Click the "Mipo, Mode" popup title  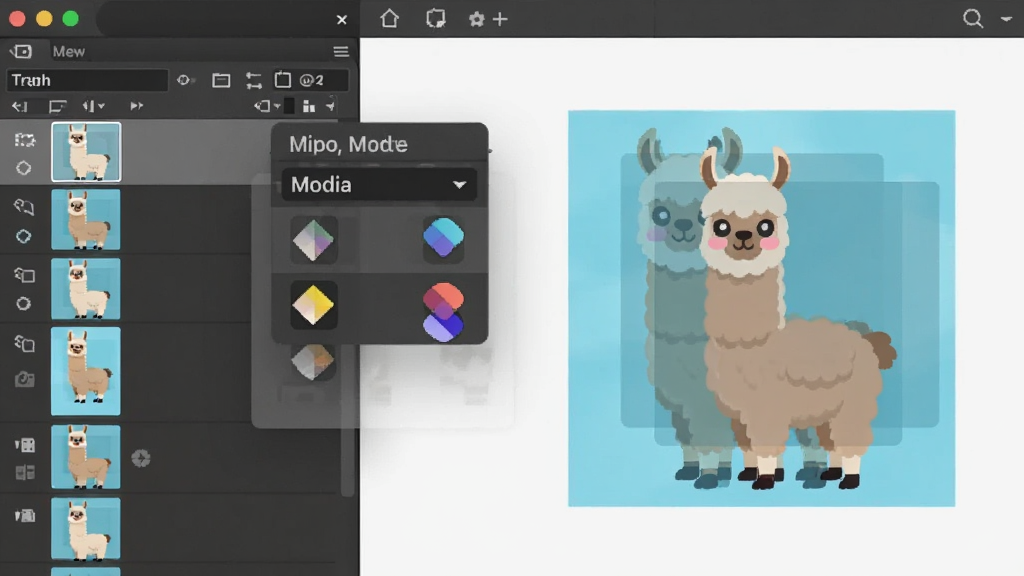coord(348,144)
